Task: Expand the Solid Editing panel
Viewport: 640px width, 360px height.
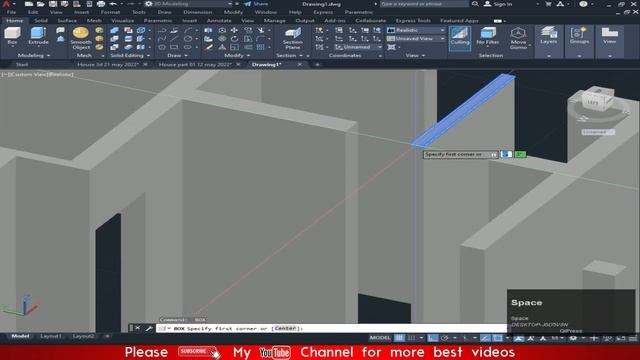Action: [x=130, y=56]
